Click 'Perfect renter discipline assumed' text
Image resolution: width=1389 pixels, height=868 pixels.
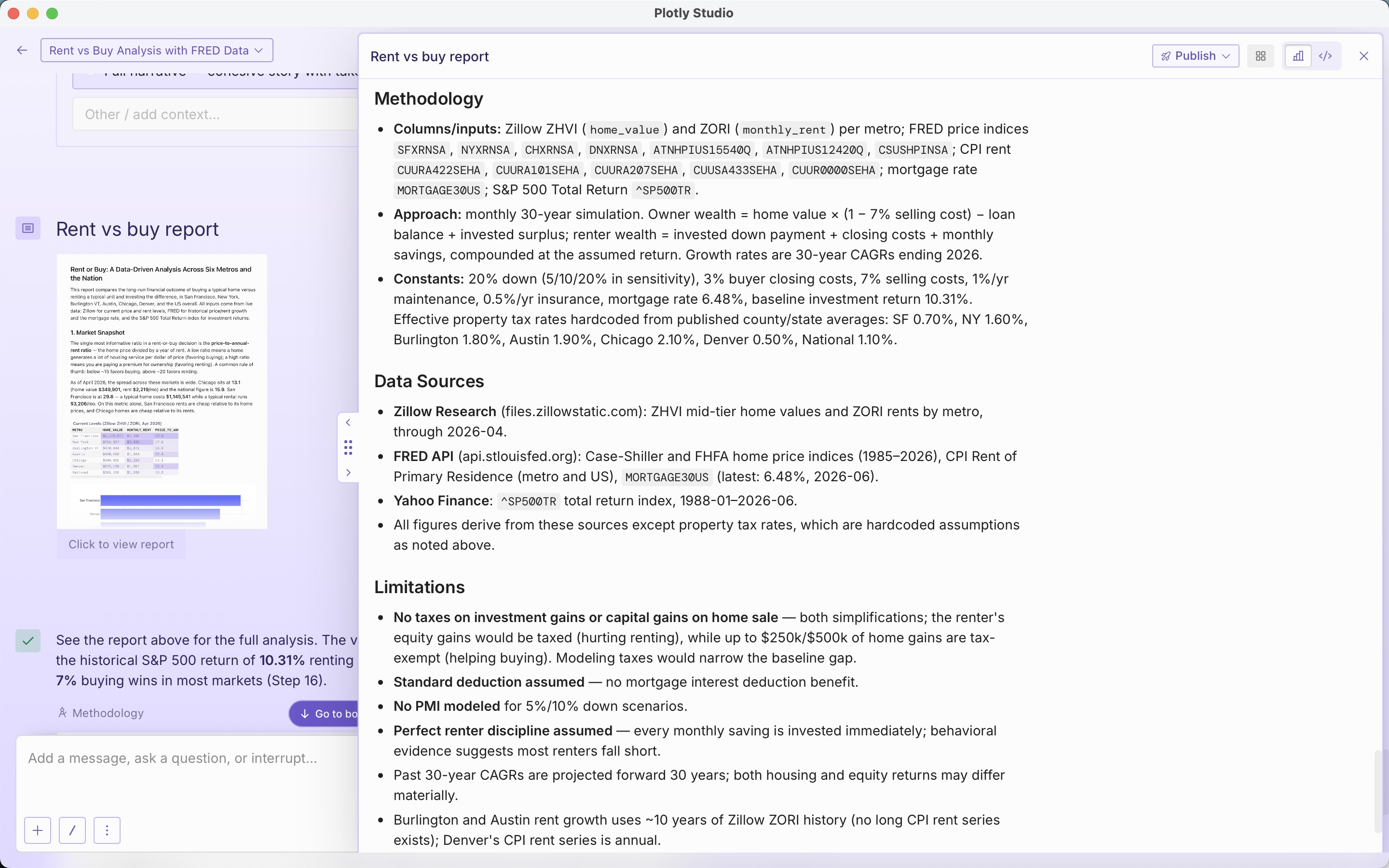pyautogui.click(x=503, y=731)
